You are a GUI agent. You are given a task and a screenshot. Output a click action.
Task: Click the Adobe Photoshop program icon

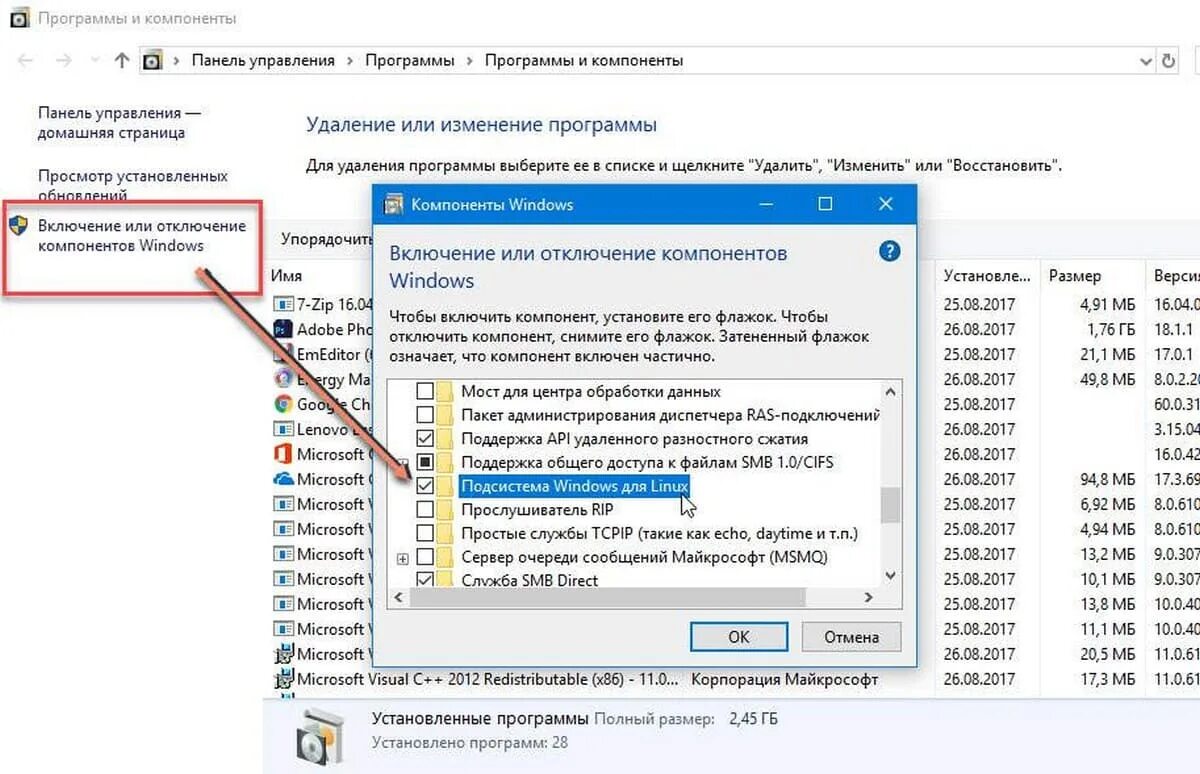tap(283, 328)
